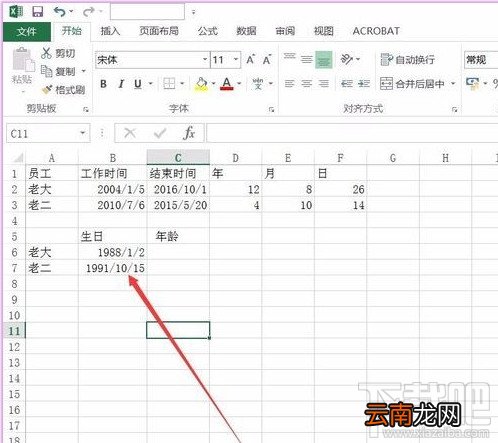
Task: Select the 工作时间 header cell
Action: pos(113,173)
